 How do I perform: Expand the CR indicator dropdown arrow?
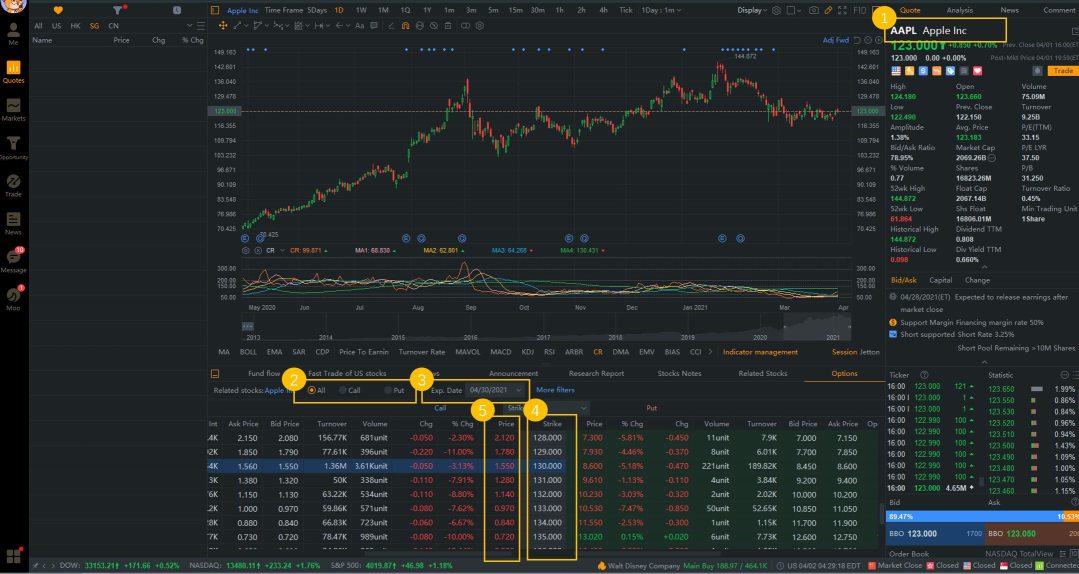(283, 251)
